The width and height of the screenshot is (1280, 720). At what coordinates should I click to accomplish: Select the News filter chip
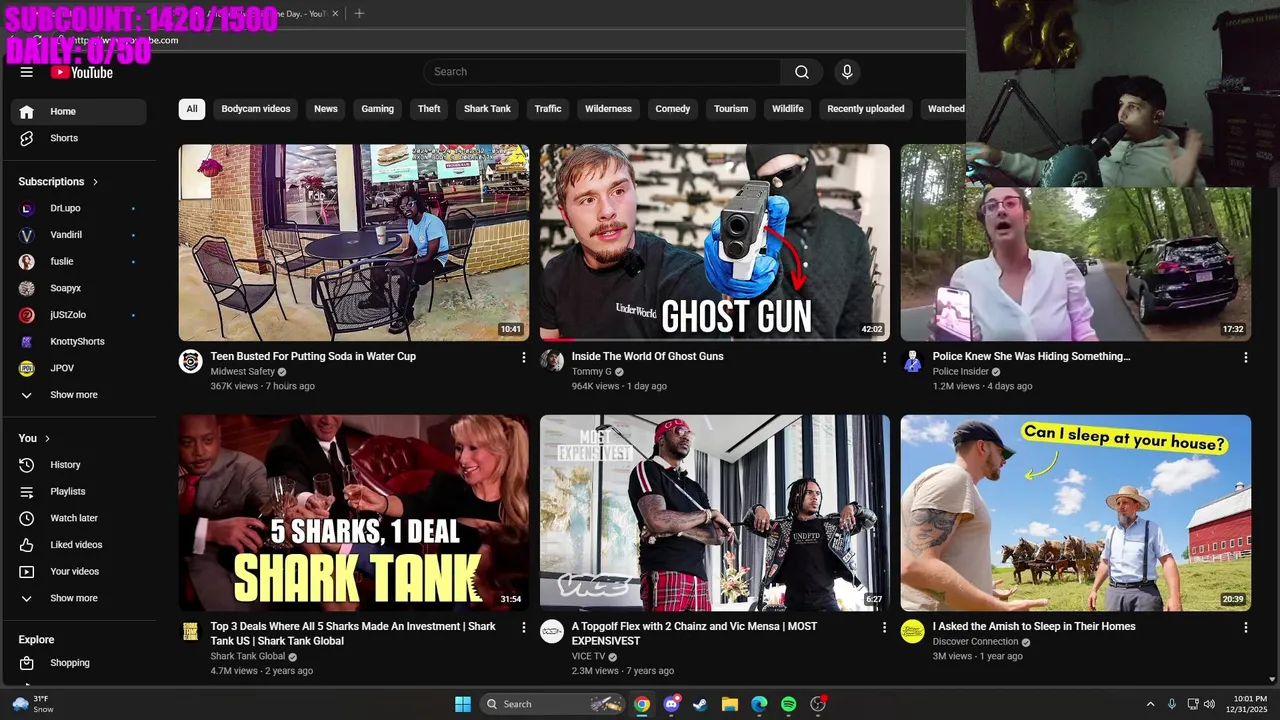coord(326,109)
